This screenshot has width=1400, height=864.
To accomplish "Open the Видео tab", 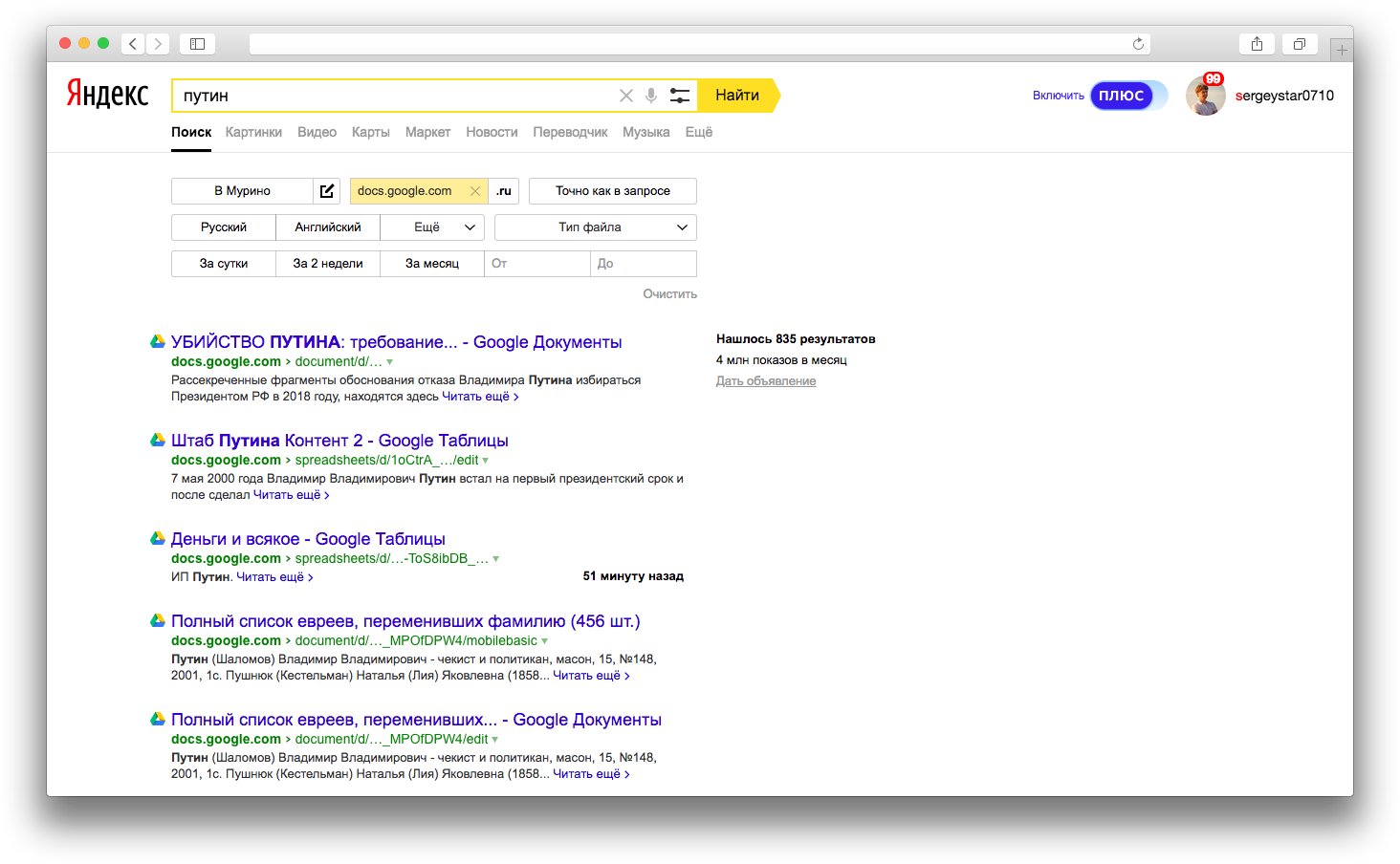I will click(317, 132).
